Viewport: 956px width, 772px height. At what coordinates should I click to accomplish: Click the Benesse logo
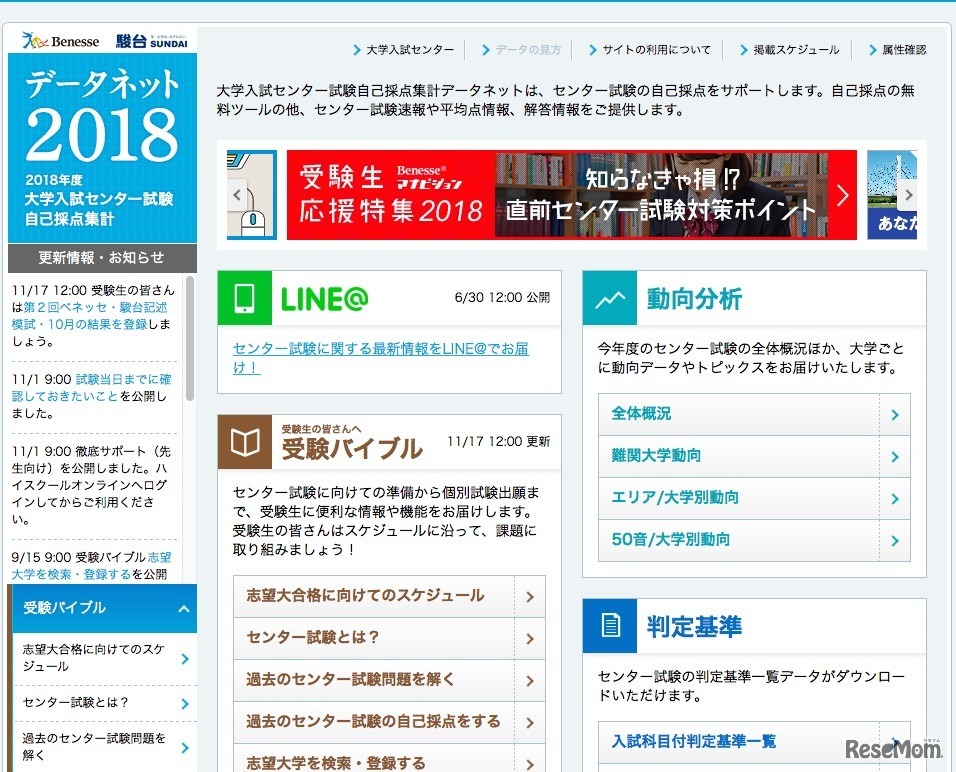[x=60, y=41]
